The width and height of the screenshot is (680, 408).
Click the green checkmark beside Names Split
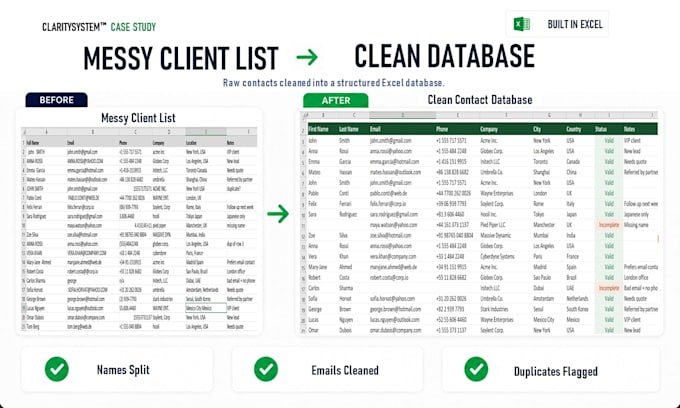(57, 369)
